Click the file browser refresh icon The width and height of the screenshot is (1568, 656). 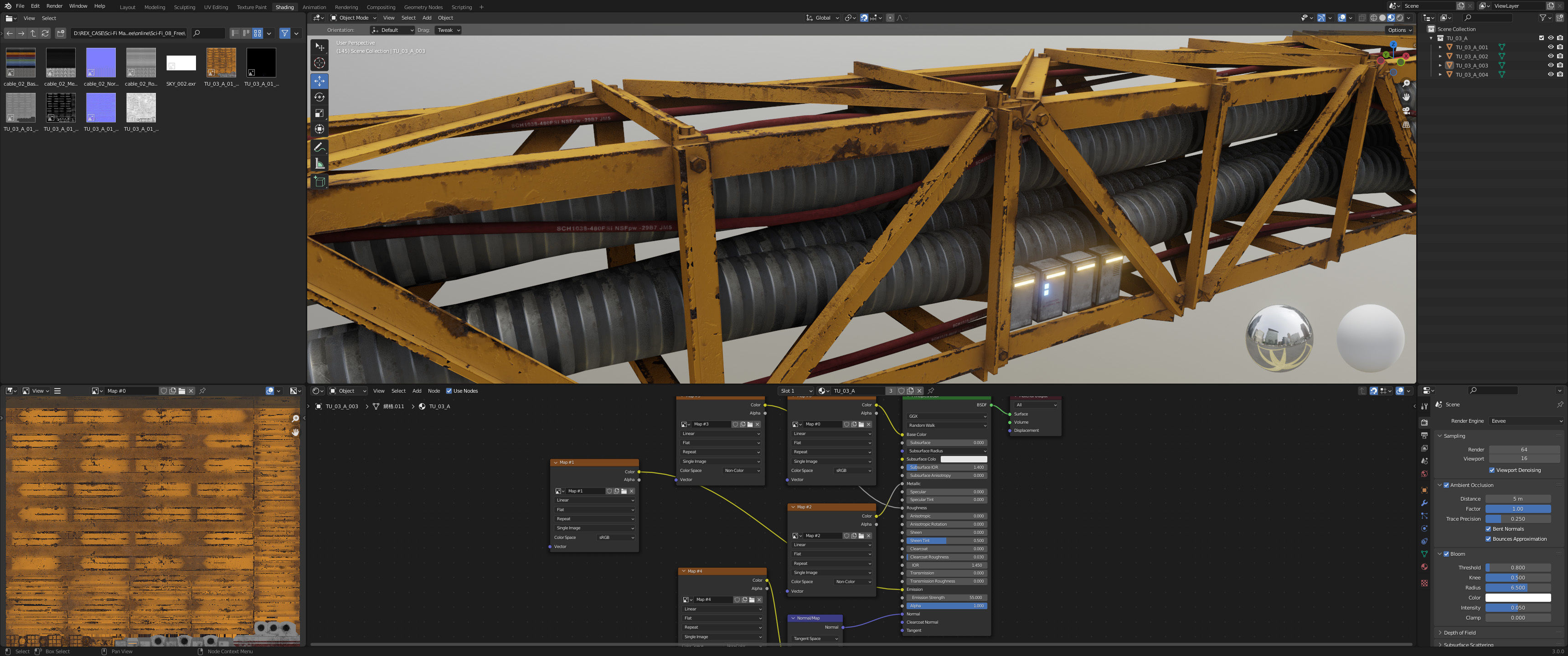(x=45, y=33)
